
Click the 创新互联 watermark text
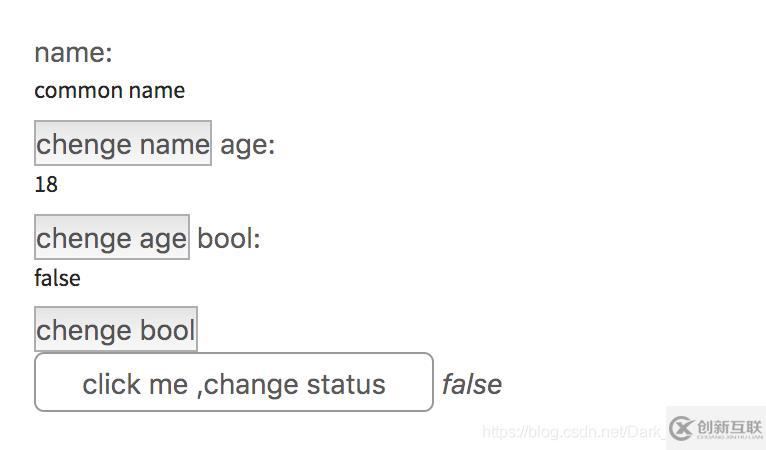pos(729,428)
